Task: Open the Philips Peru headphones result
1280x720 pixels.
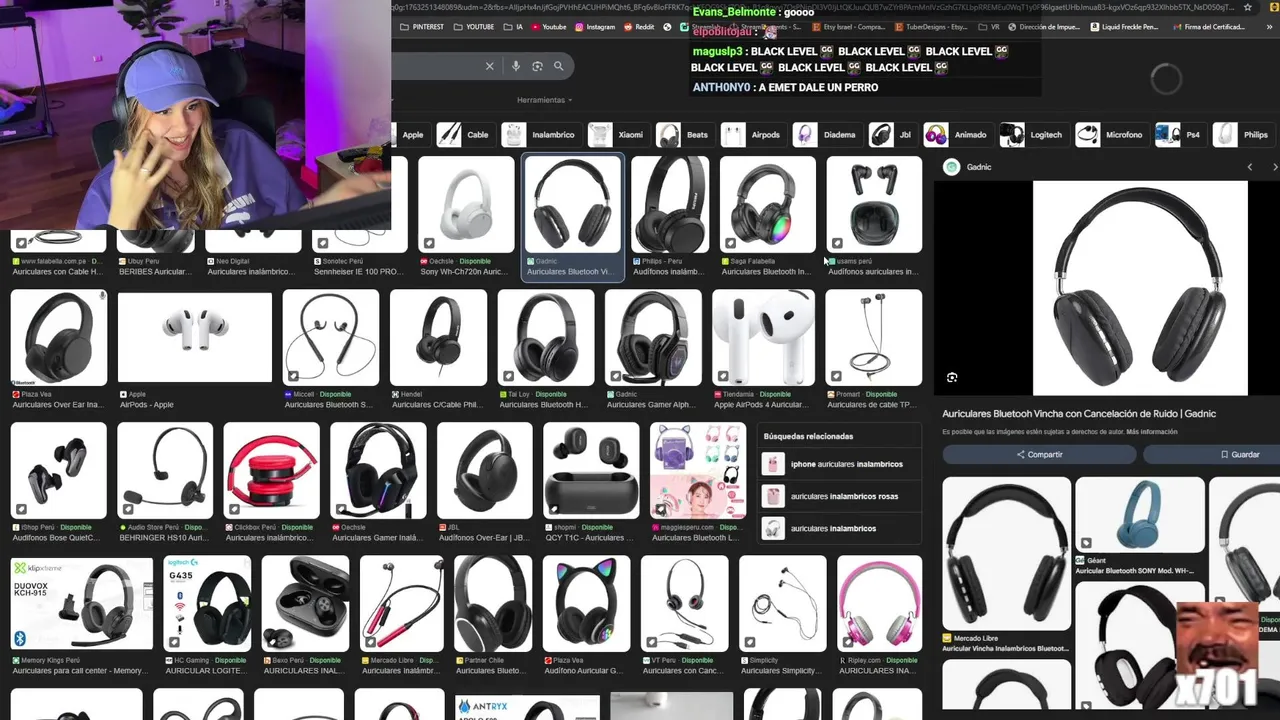Action: [670, 205]
